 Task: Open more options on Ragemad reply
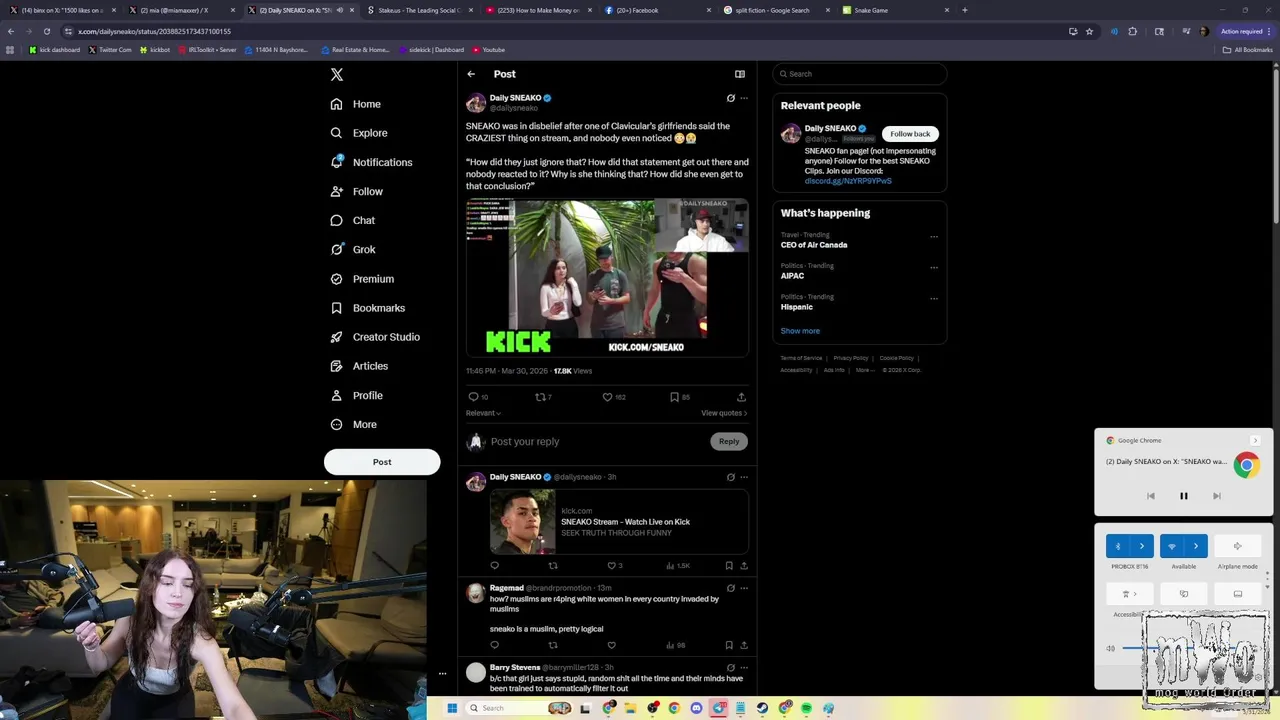[x=743, y=588]
